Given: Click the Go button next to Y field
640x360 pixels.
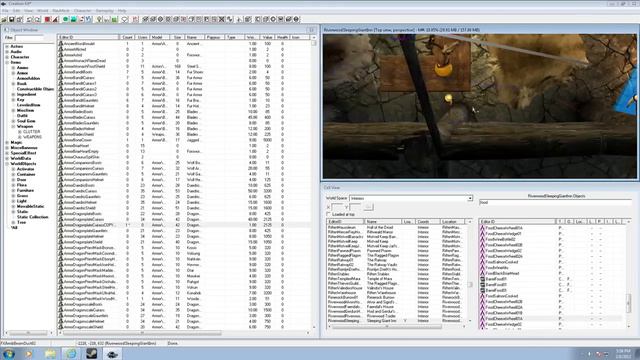Looking at the screenshot, I should click(x=368, y=207).
